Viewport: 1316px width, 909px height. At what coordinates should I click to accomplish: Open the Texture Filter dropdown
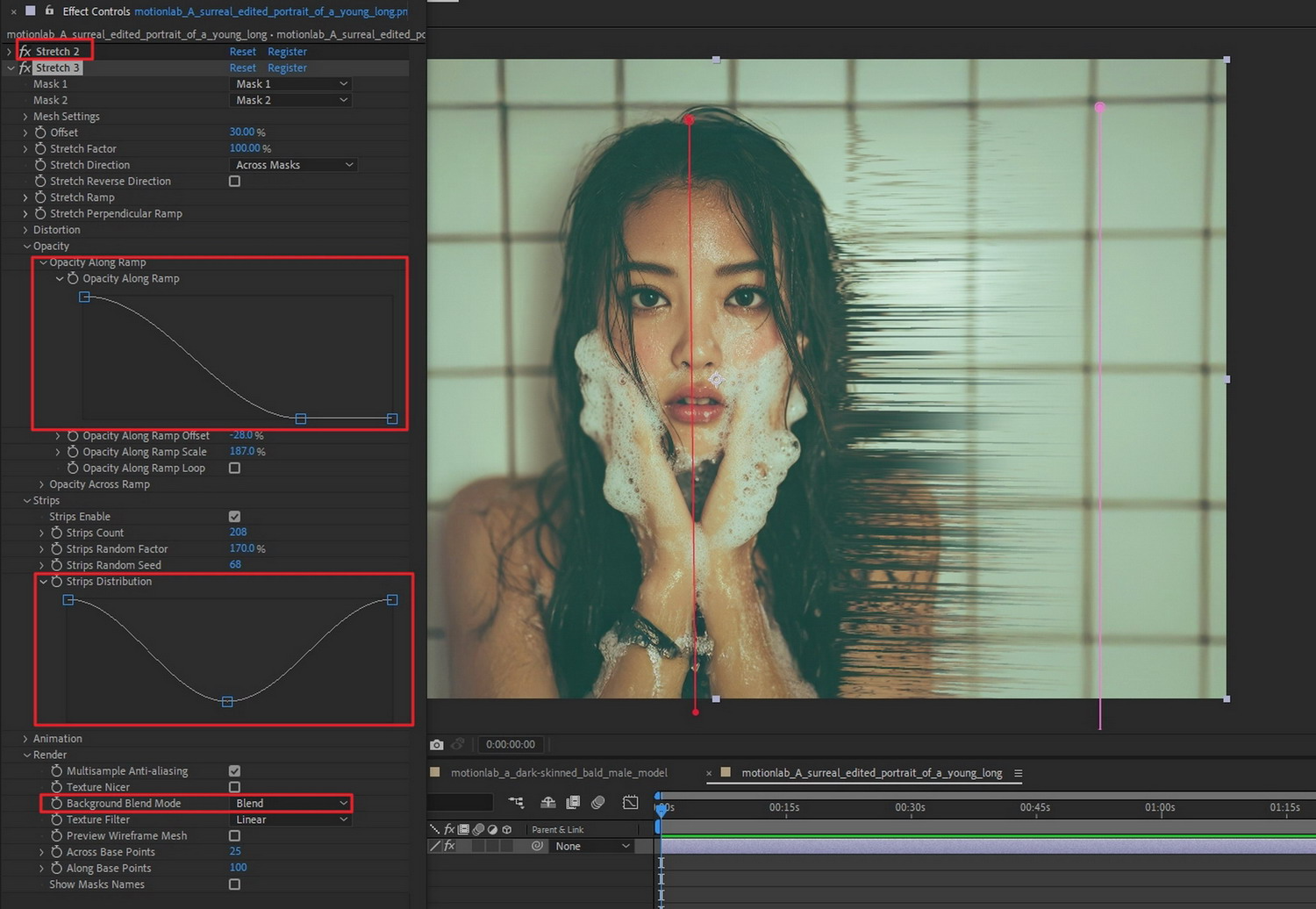(x=290, y=820)
